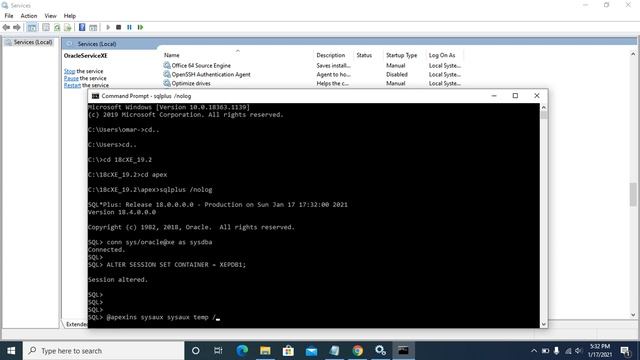The image size is (640, 360).
Task: Open the Windows Start menu
Action: pyautogui.click(x=11, y=351)
